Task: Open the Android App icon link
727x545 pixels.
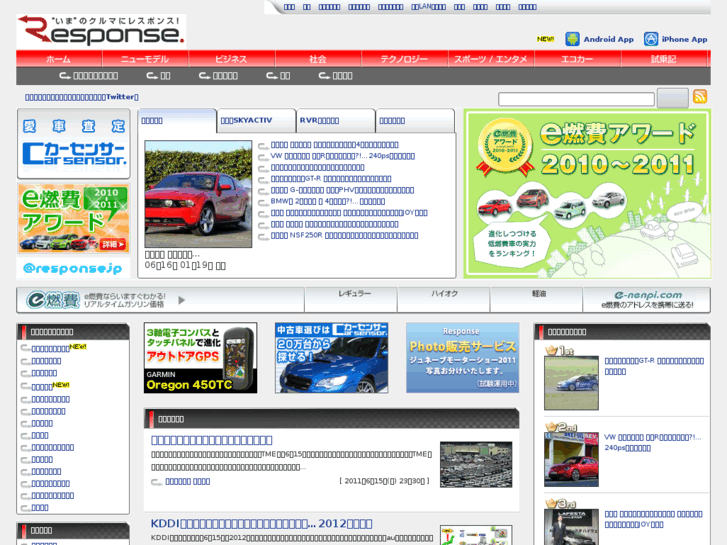Action: (572, 39)
